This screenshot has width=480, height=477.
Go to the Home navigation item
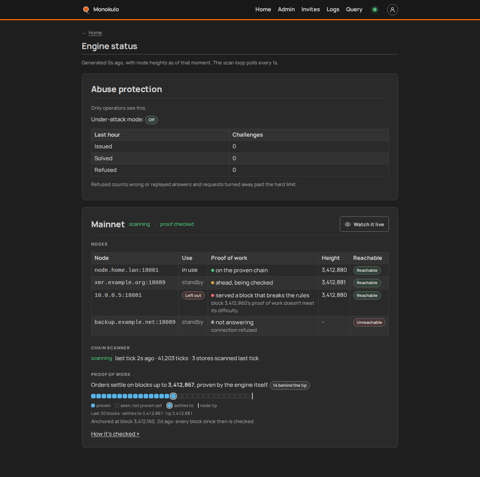tap(263, 10)
